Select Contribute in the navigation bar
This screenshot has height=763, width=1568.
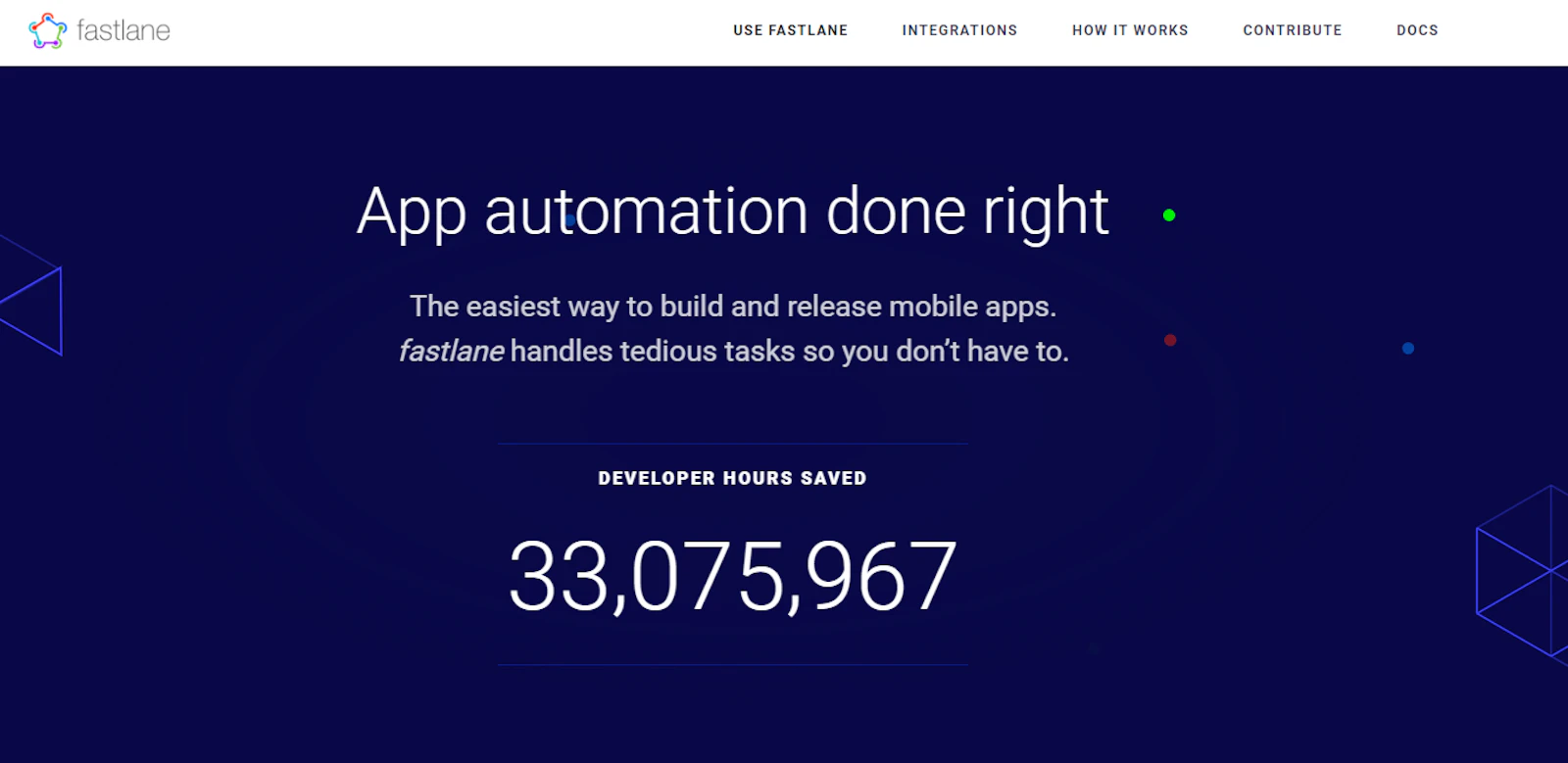click(1293, 30)
